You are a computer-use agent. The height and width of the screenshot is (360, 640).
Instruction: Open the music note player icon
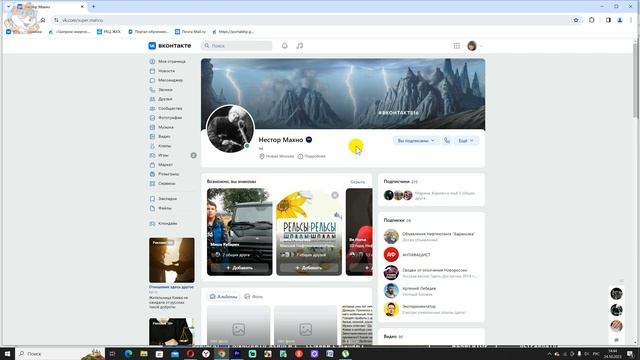click(300, 46)
